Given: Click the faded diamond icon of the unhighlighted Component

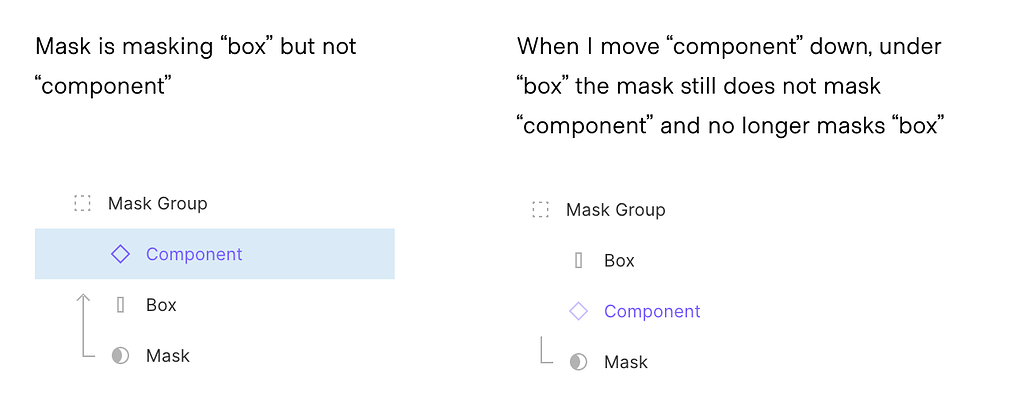Looking at the screenshot, I should click(x=578, y=312).
